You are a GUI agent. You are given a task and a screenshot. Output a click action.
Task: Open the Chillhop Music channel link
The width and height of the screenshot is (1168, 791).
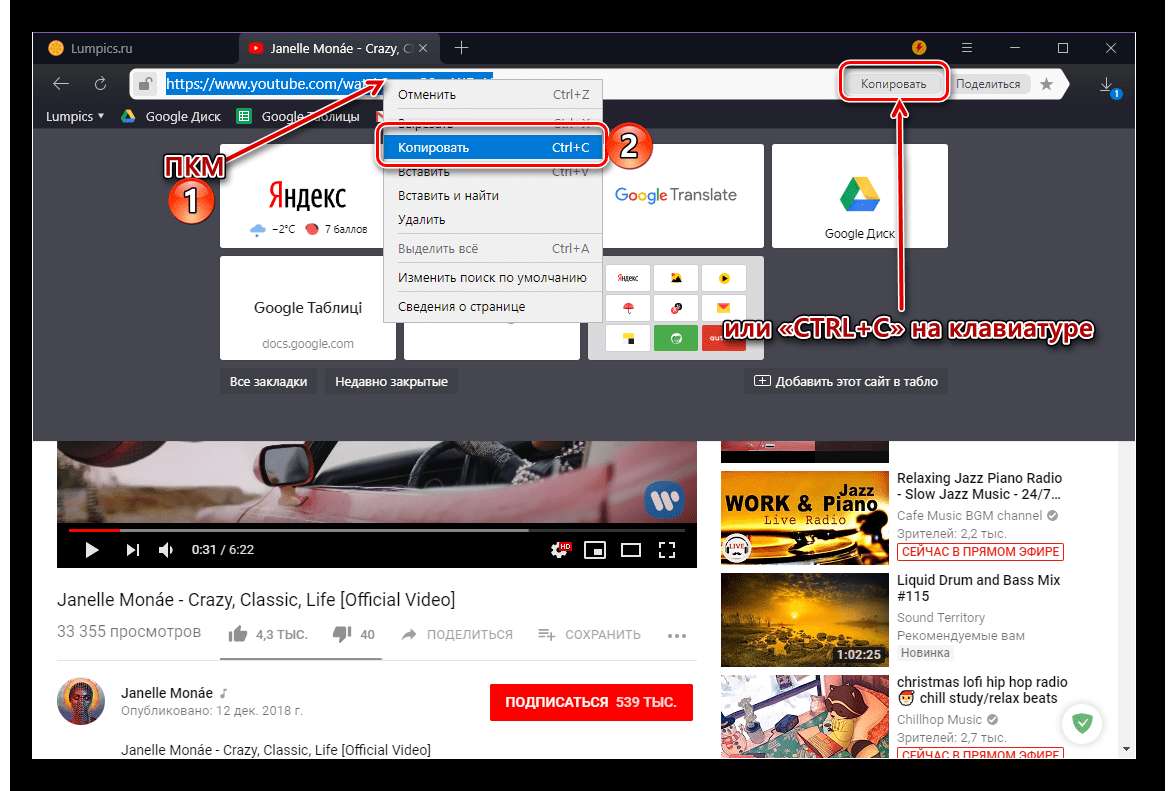point(939,719)
